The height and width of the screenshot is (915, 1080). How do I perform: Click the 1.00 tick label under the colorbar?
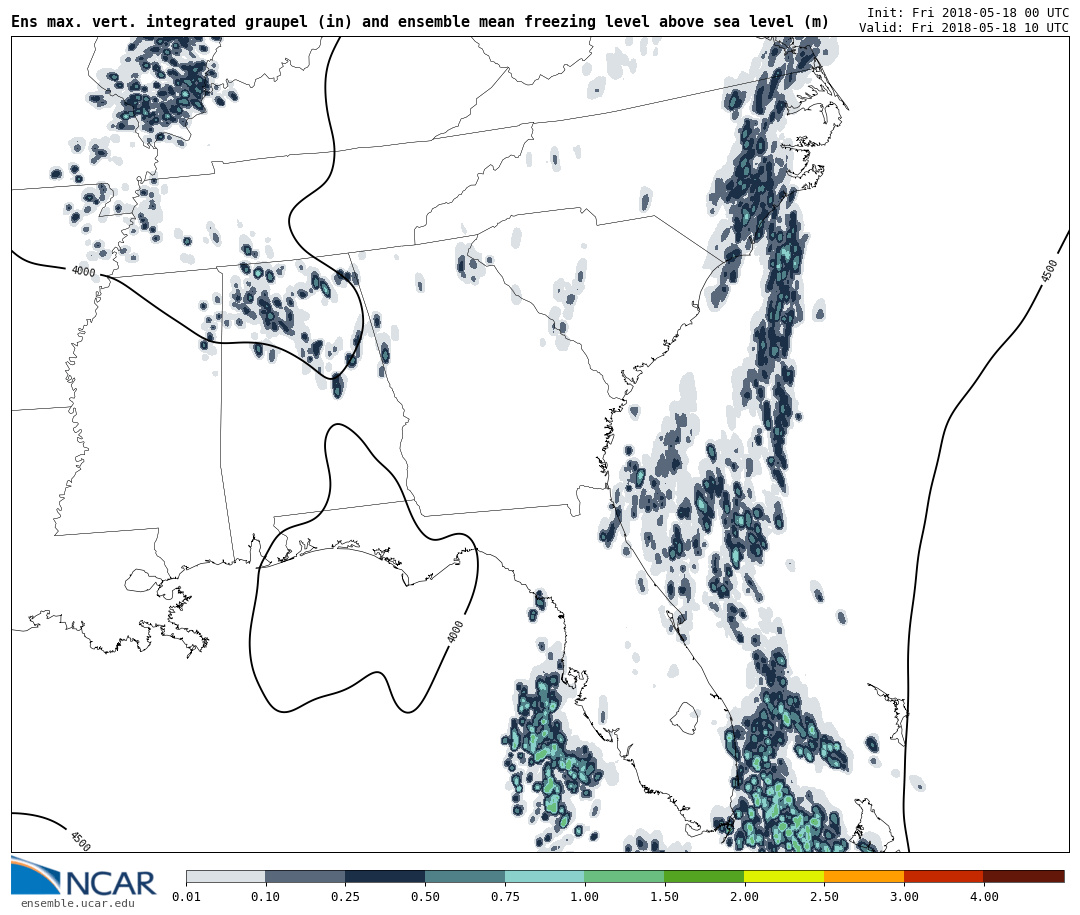coord(584,897)
